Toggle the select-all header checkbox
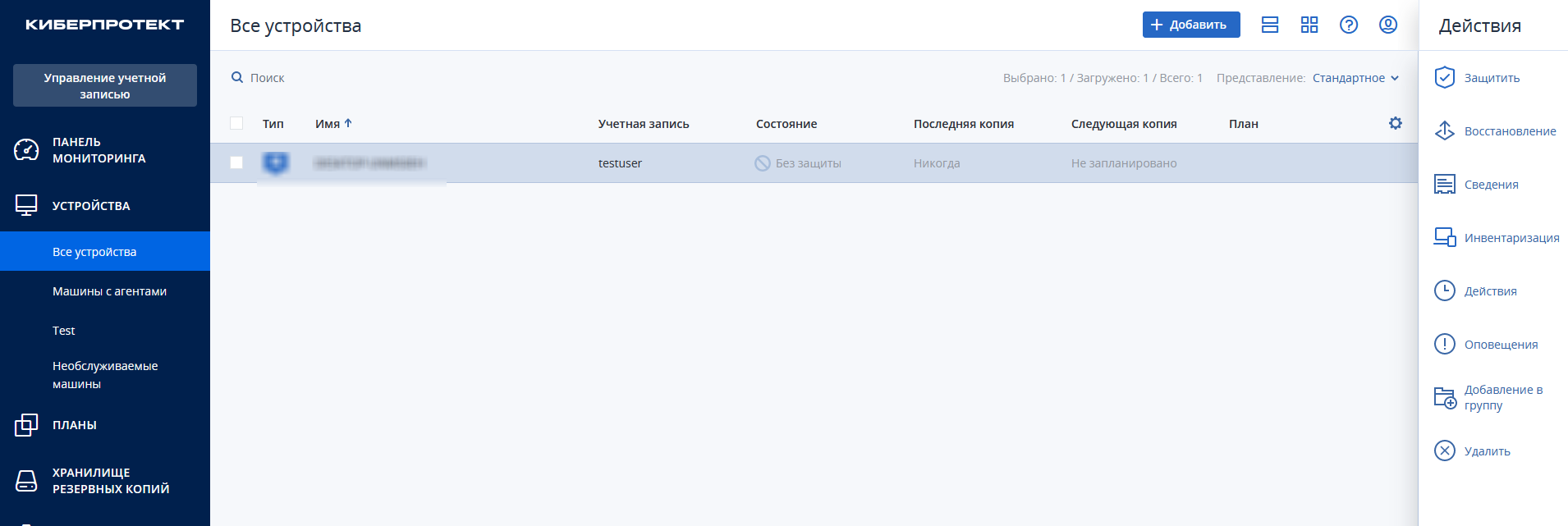Screen dimensions: 1568x526 point(236,123)
